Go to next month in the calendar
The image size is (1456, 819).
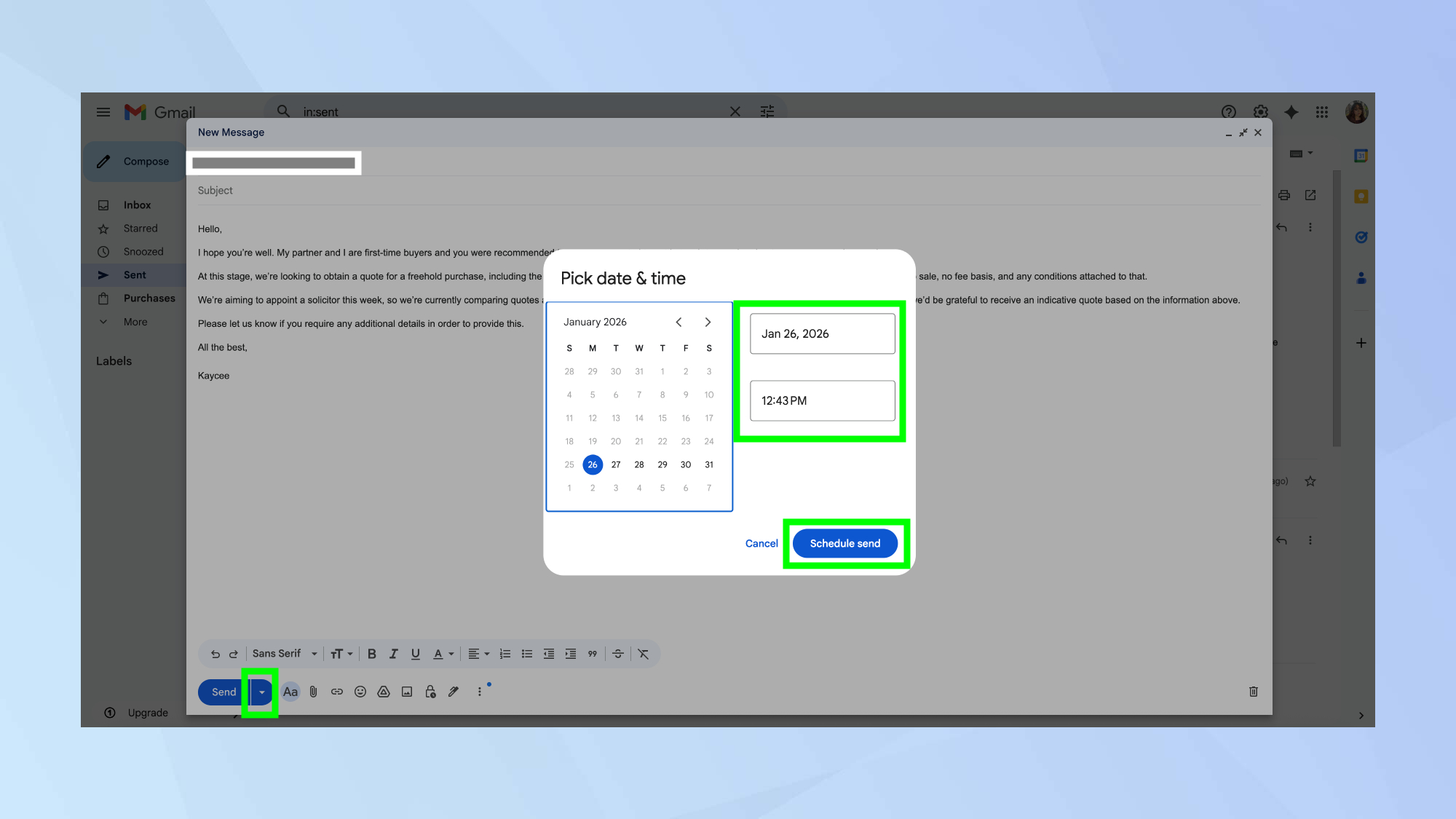pyautogui.click(x=708, y=321)
